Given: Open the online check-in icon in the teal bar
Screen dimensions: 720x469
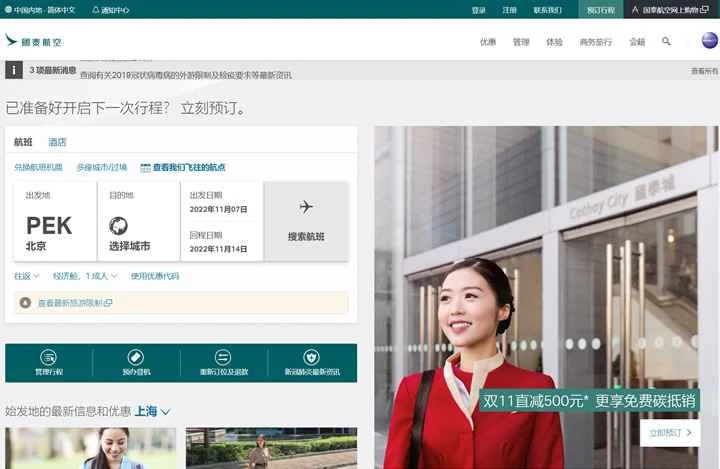Looking at the screenshot, I should tap(136, 357).
